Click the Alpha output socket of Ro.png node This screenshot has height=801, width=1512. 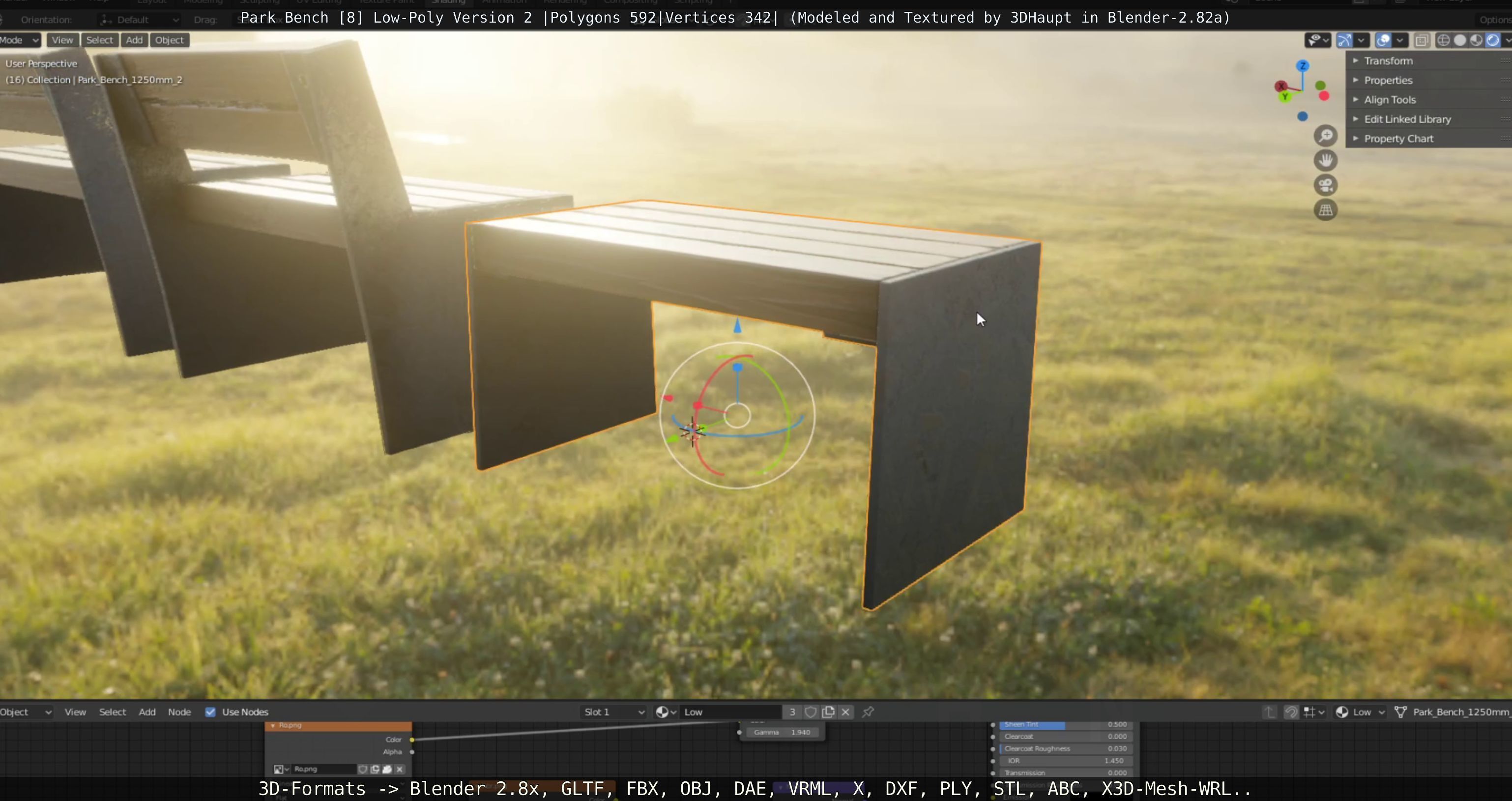click(x=412, y=752)
